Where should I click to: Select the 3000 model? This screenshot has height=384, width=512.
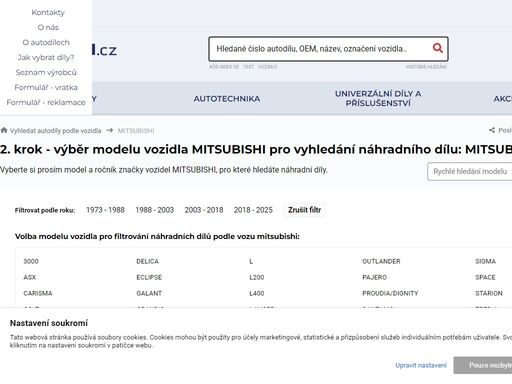click(31, 261)
